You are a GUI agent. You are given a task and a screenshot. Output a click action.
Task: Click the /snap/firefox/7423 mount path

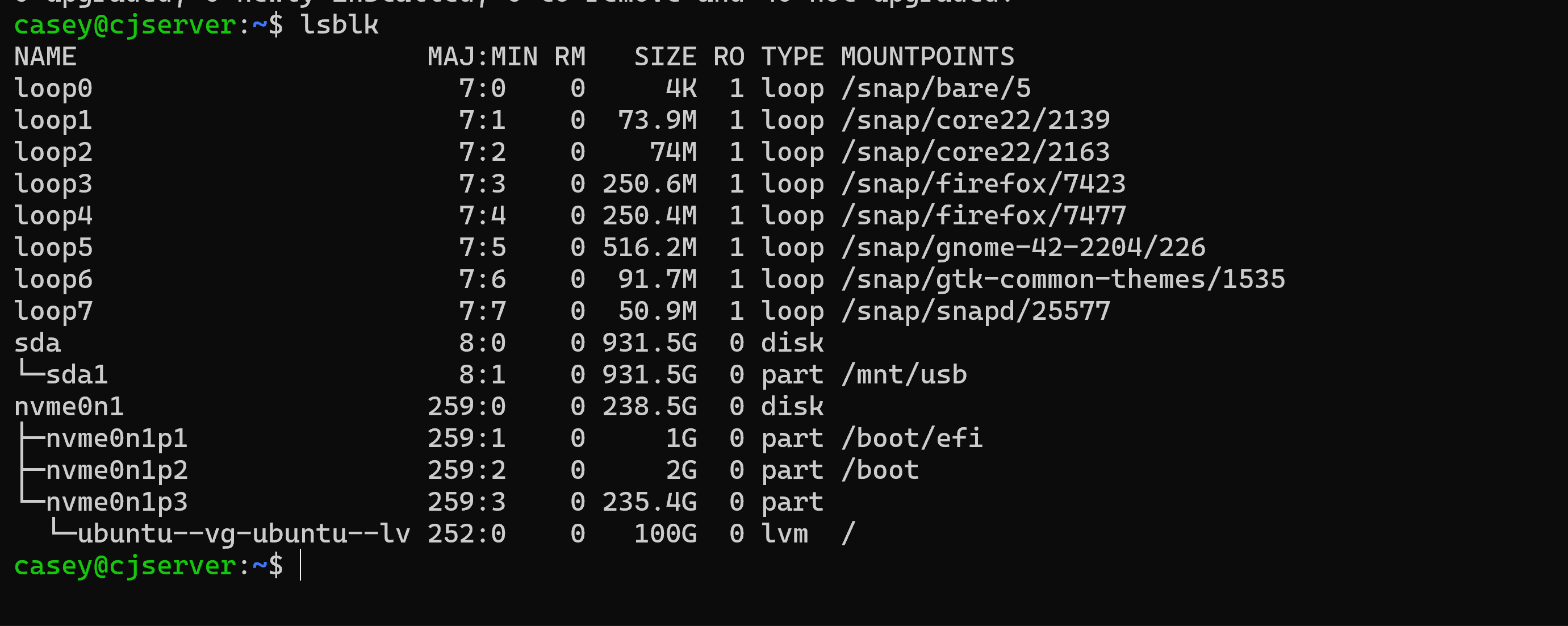click(x=983, y=184)
